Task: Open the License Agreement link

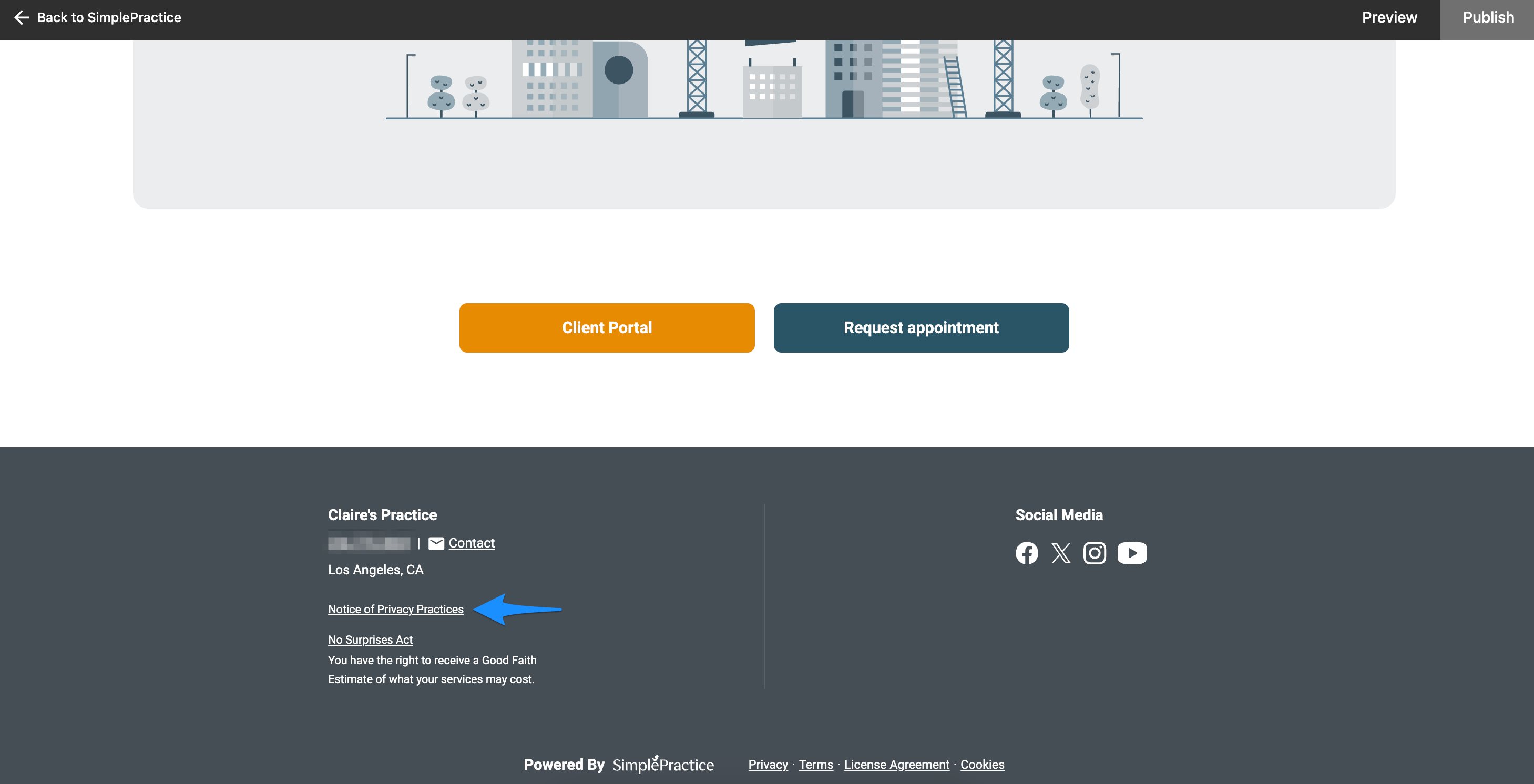Action: [x=896, y=765]
